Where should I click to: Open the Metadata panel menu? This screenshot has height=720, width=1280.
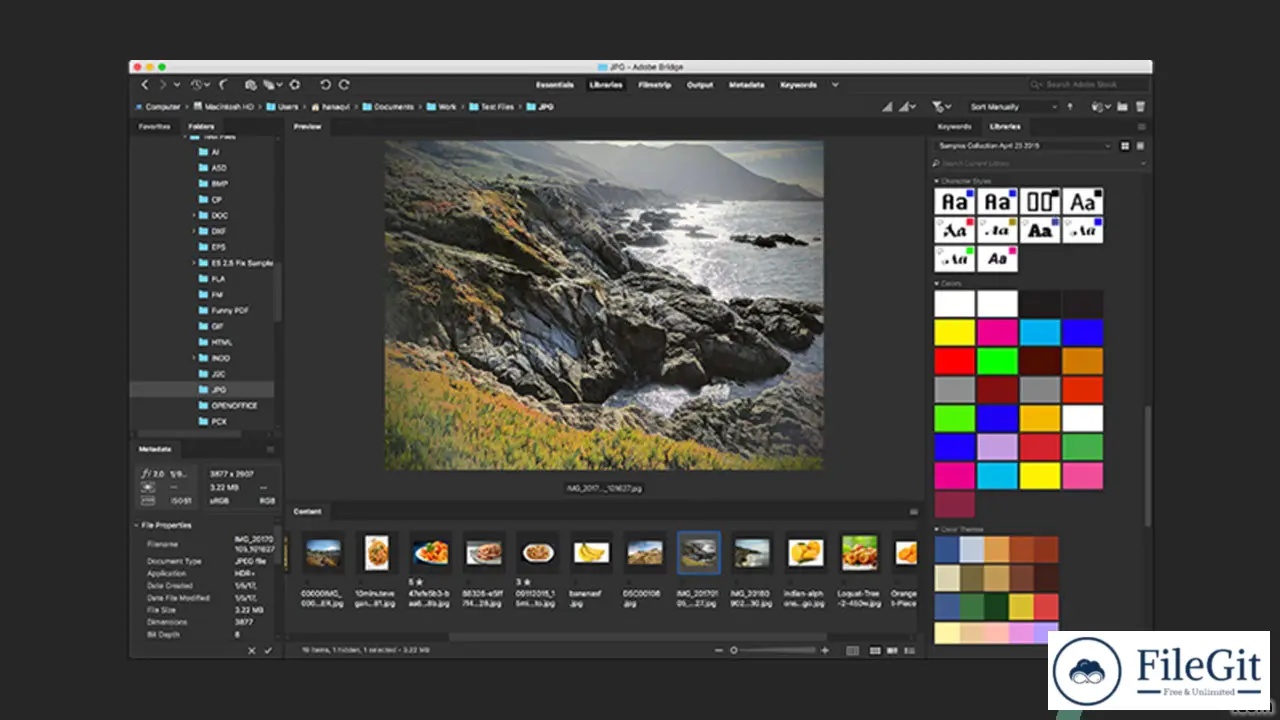[x=270, y=450]
